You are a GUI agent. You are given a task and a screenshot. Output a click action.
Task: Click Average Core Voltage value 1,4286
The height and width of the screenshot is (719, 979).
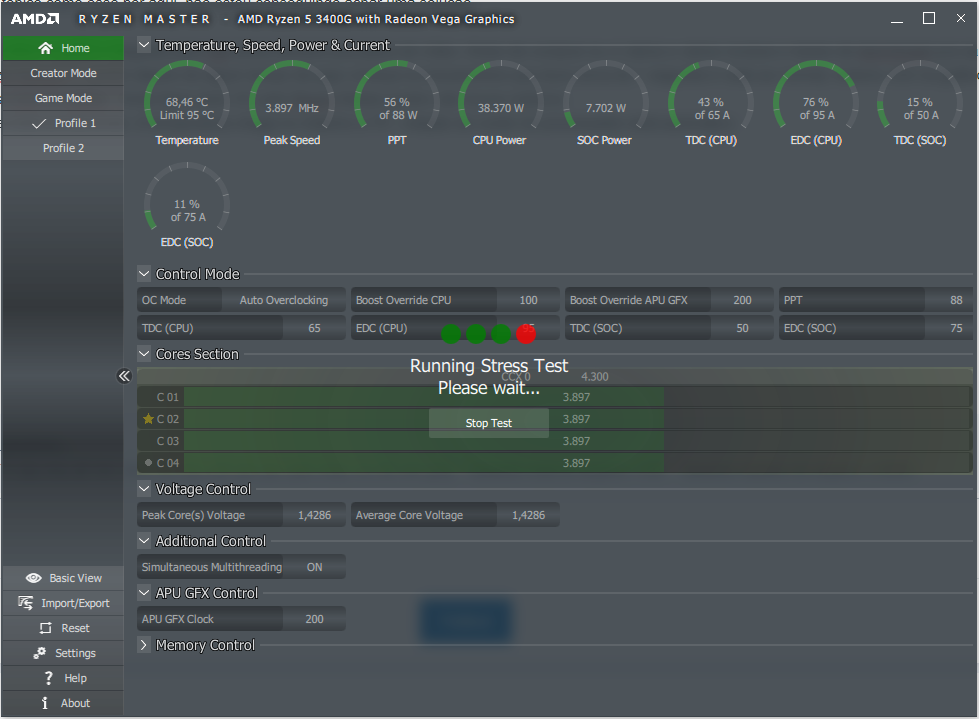[x=528, y=515]
